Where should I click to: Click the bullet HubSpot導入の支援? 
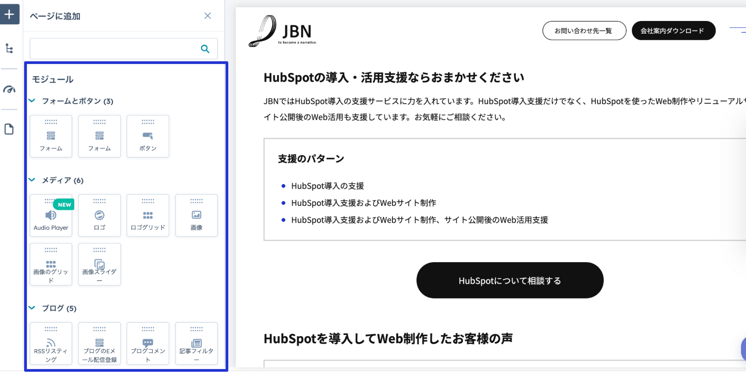[x=327, y=186]
